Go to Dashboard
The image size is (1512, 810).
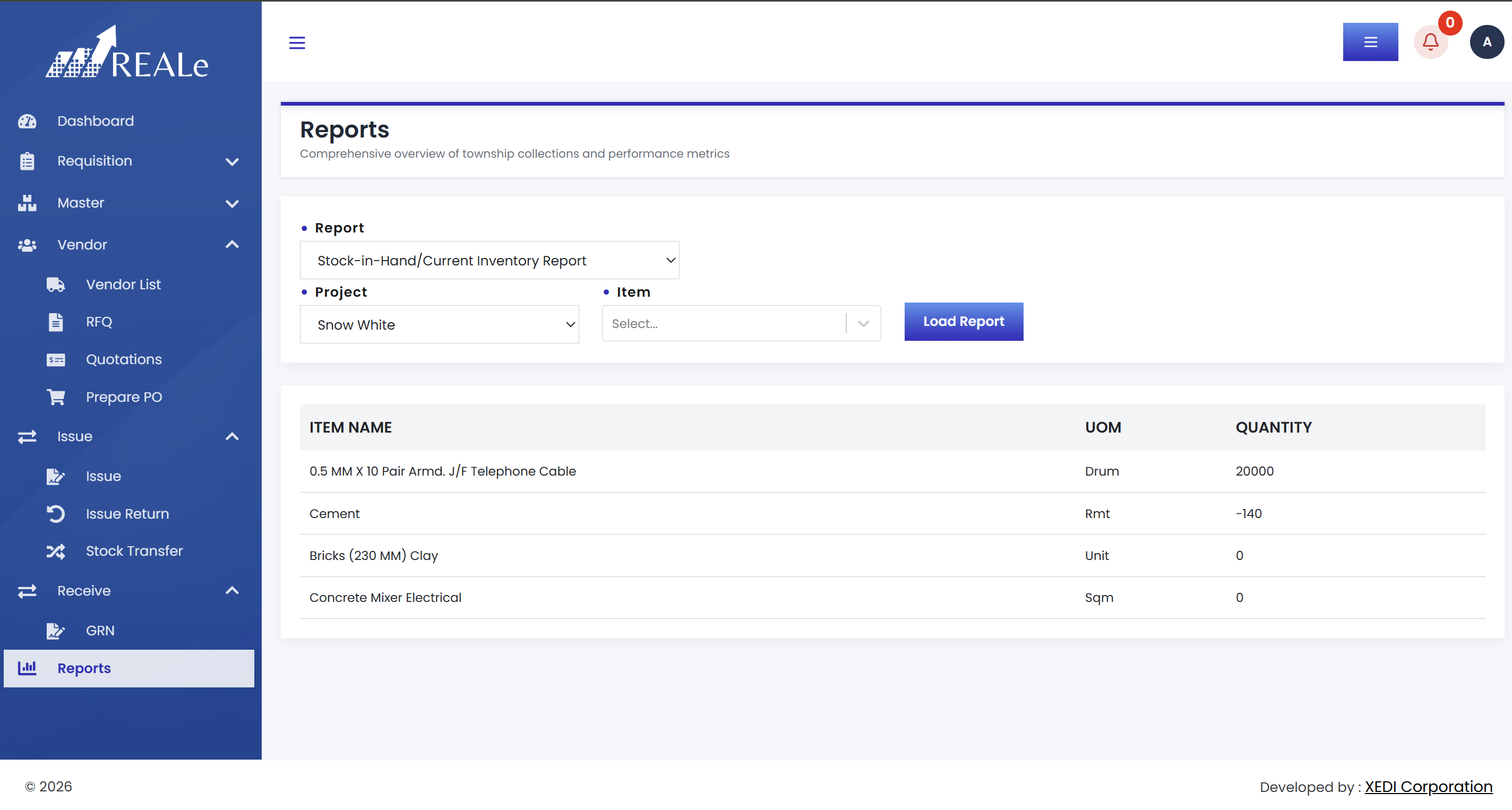96,121
